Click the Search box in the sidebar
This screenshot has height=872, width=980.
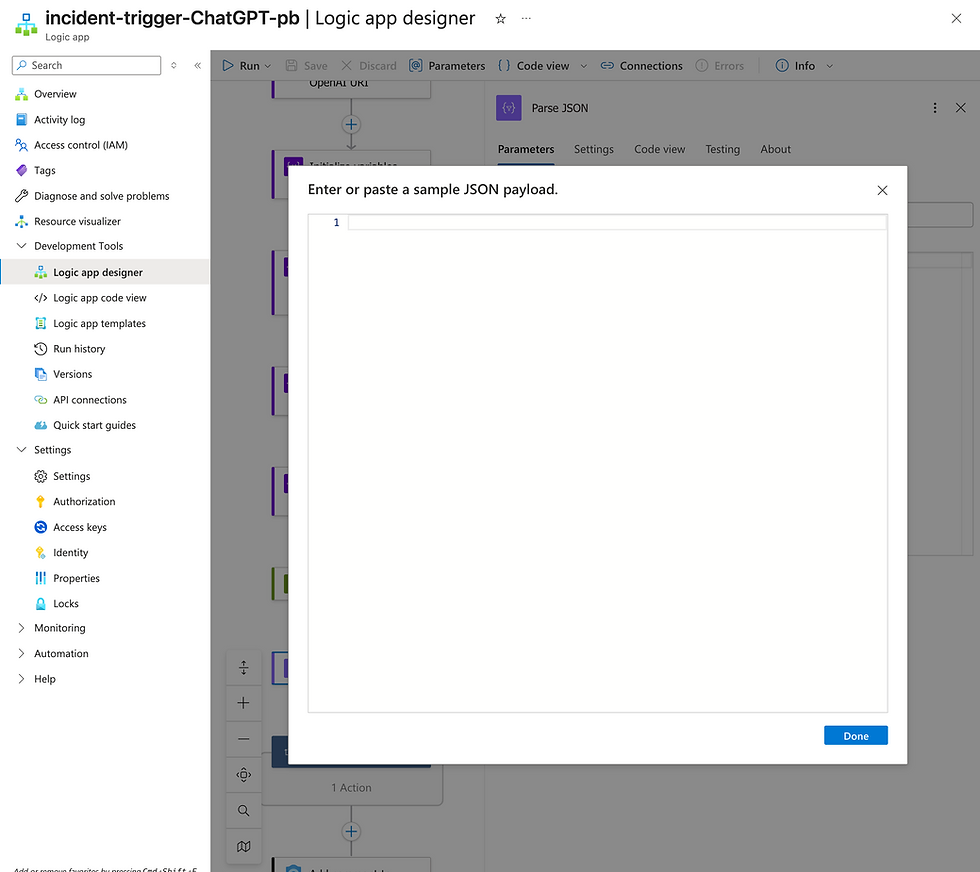[86, 65]
